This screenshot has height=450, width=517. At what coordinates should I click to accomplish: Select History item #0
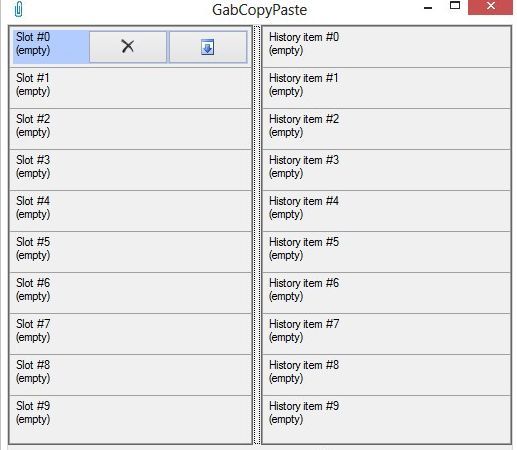tap(386, 47)
